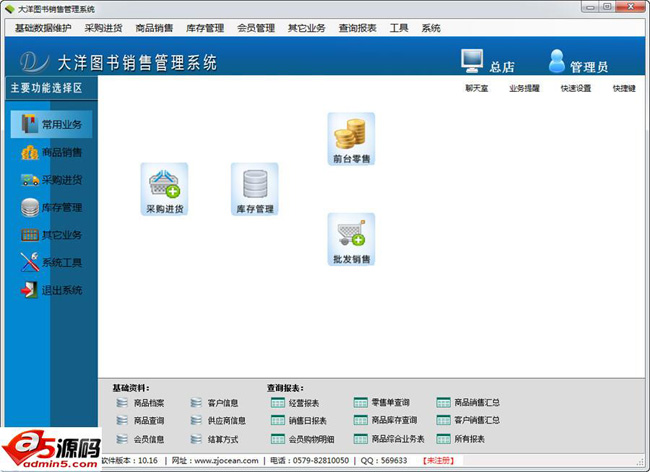This screenshot has height=472, width=650.
Task: Click the 快捷键 link
Action: (x=624, y=88)
